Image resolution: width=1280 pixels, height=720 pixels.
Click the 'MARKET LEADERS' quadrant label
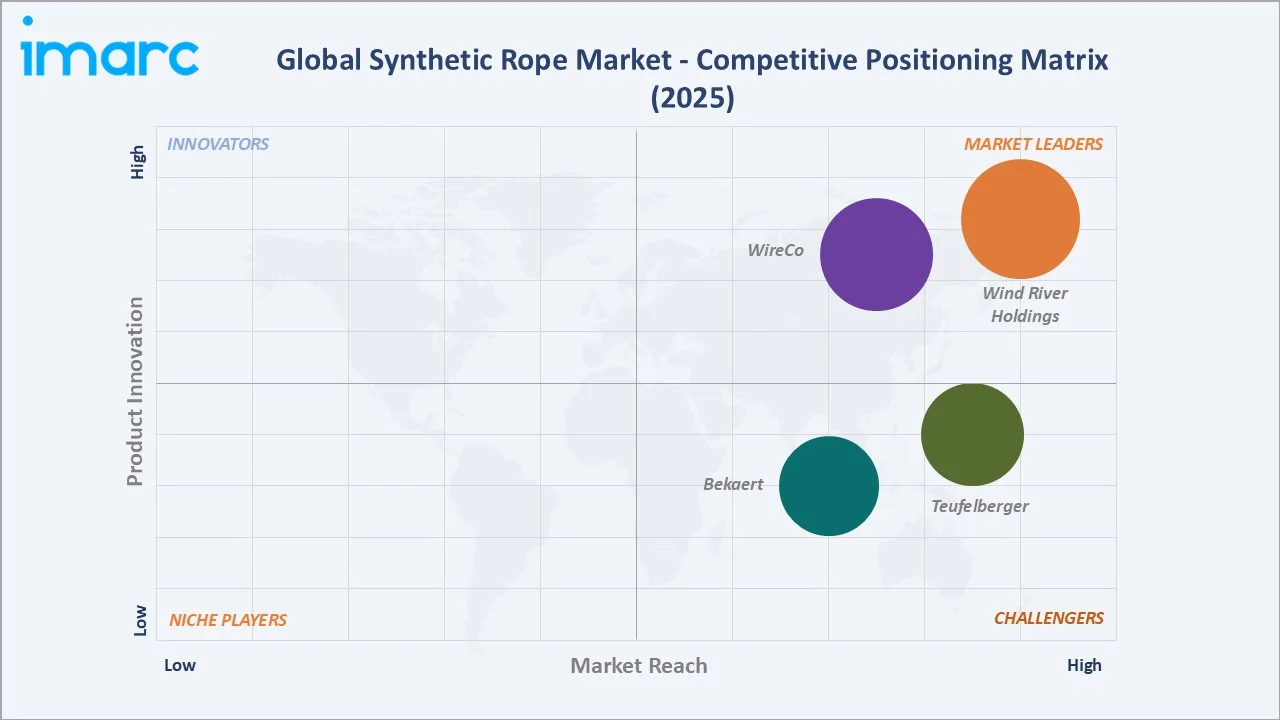tap(1033, 144)
